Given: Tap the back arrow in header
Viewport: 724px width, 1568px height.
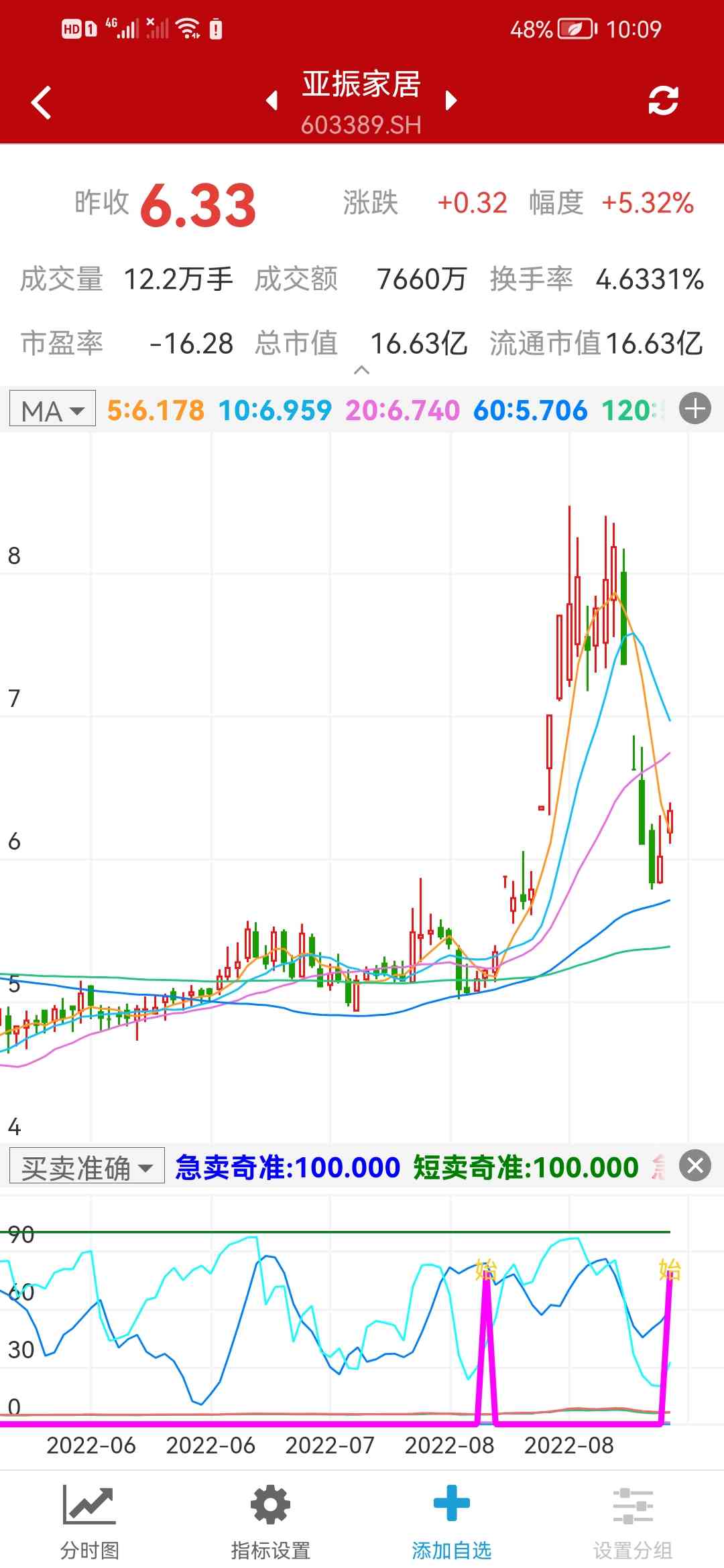Looking at the screenshot, I should (42, 103).
